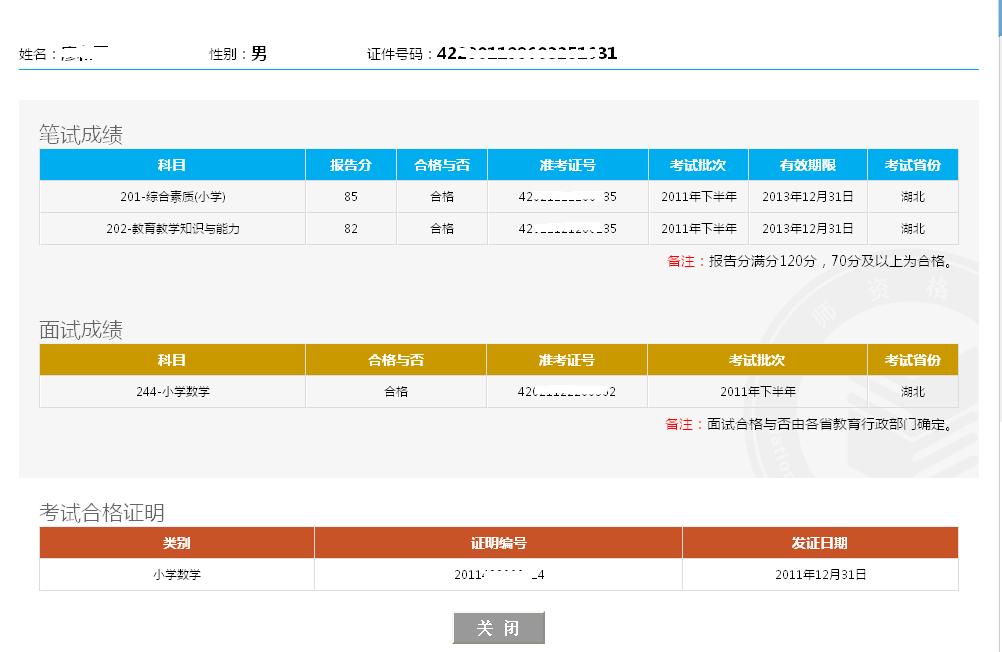Screen dimensions: 1002x652
Task: Click the 202-教育教学知识与能力 row
Action: pyautogui.click(x=170, y=229)
